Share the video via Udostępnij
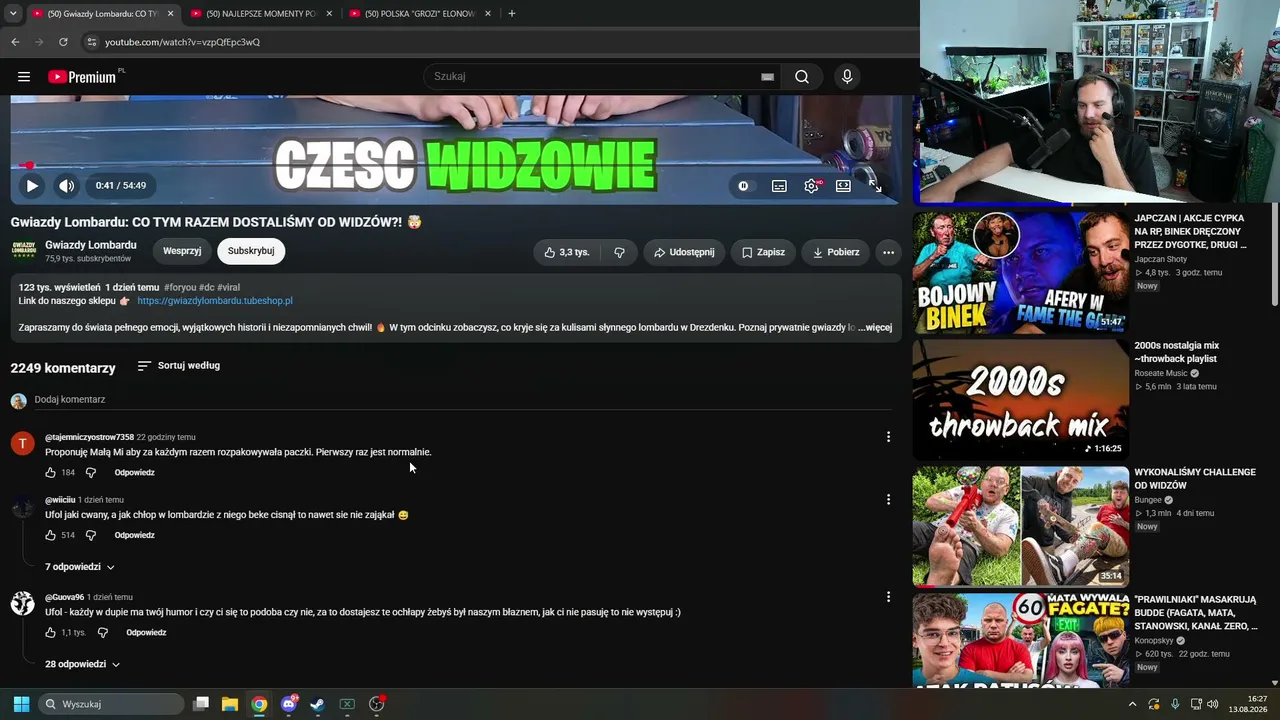The height and width of the screenshot is (720, 1280). pyautogui.click(x=684, y=252)
